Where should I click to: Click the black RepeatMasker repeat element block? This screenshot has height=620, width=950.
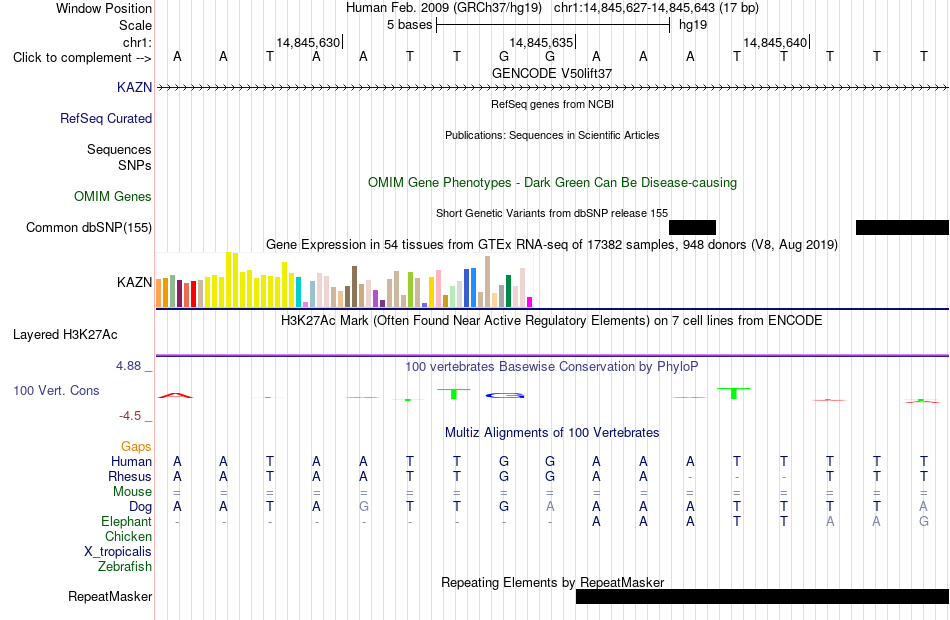click(x=762, y=596)
